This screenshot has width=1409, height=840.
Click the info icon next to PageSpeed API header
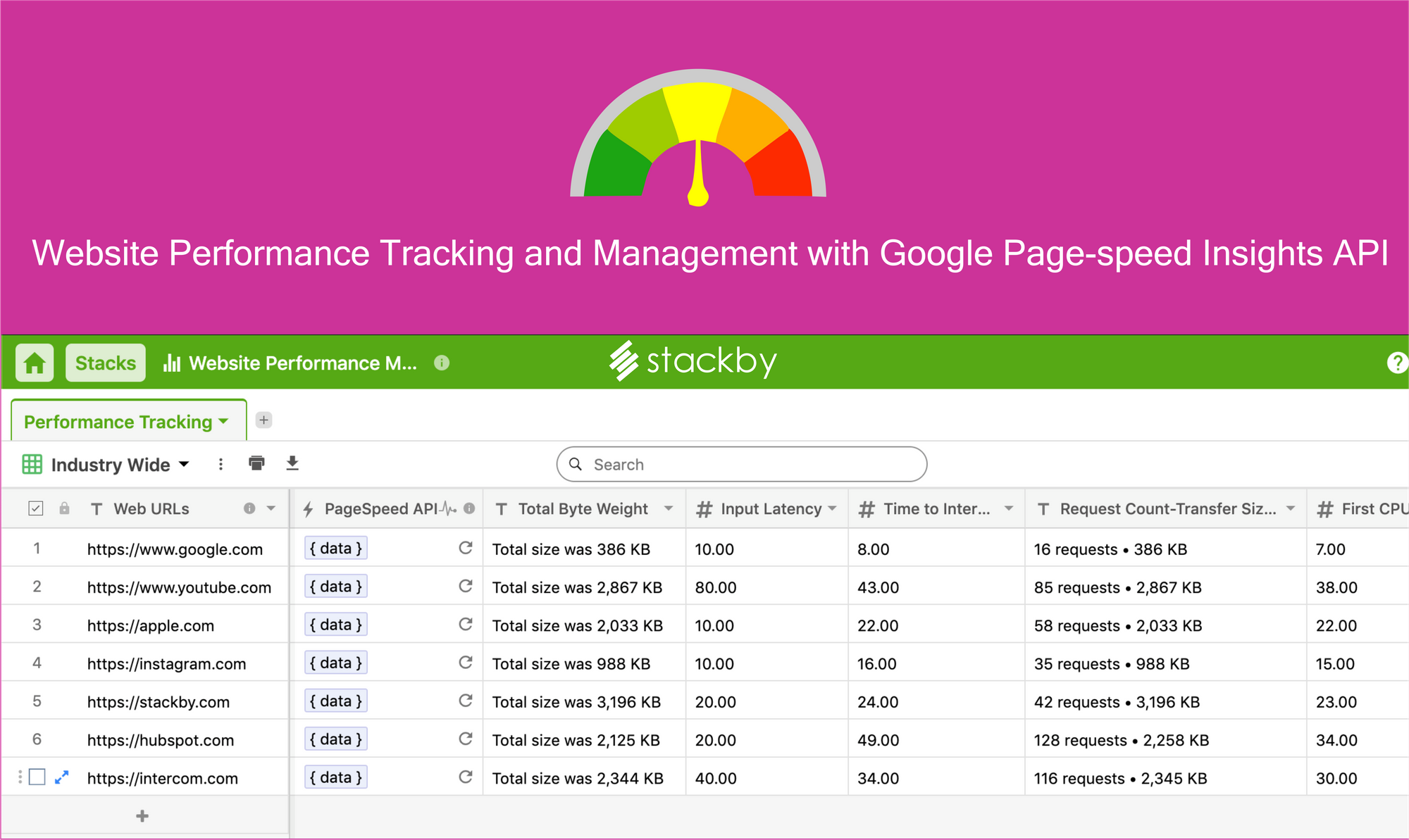pos(469,508)
